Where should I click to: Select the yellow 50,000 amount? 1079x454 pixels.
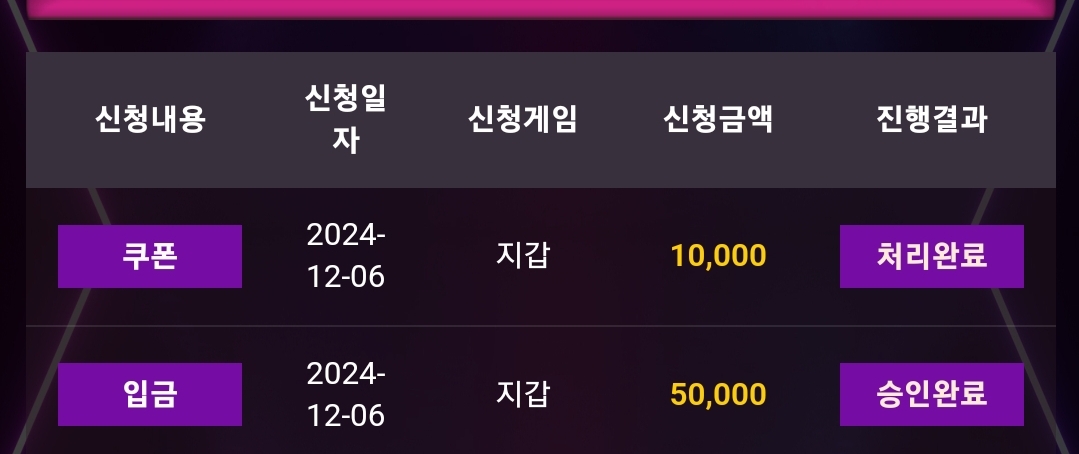718,394
